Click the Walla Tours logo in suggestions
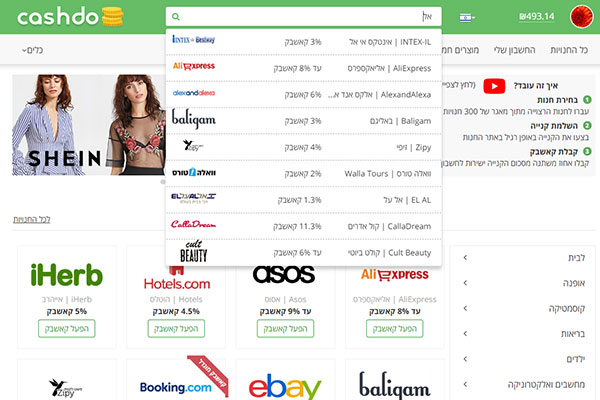 [x=194, y=172]
